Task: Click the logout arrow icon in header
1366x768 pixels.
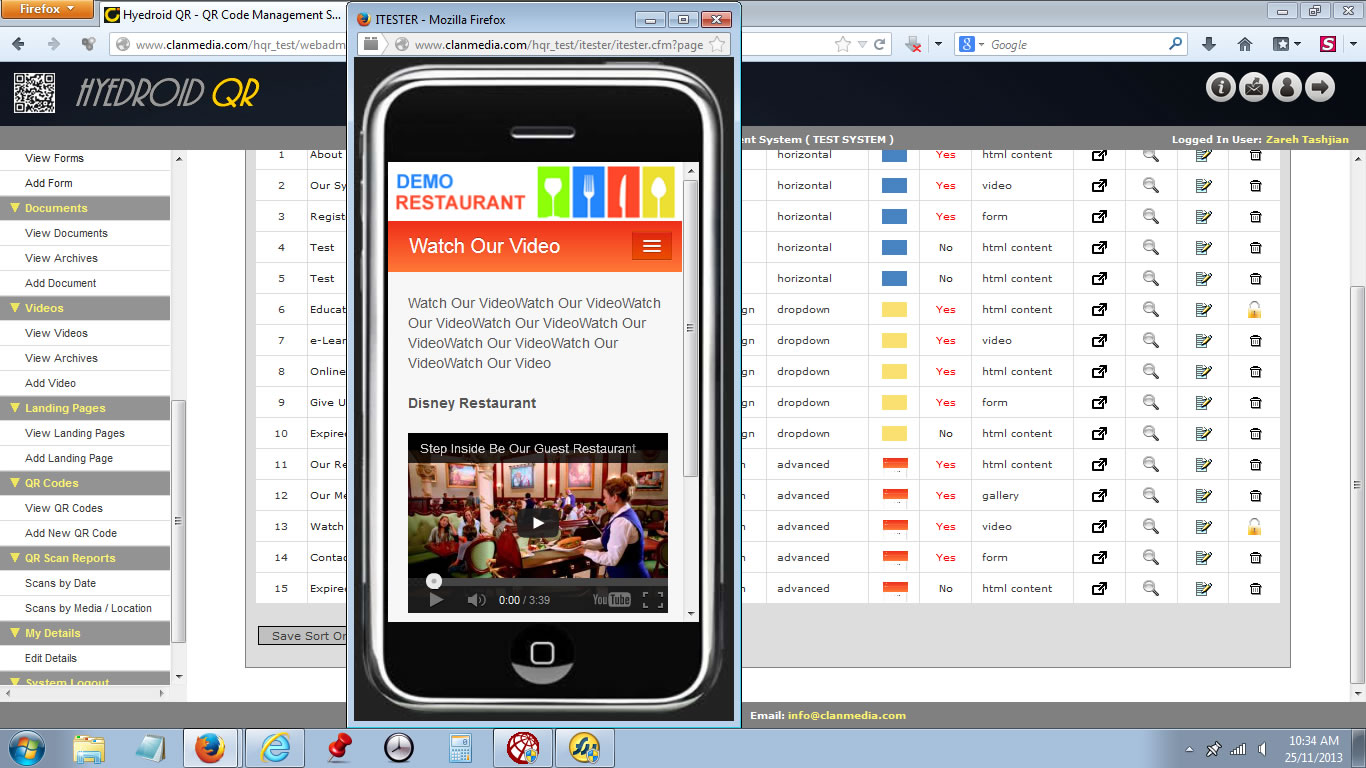Action: pos(1320,88)
